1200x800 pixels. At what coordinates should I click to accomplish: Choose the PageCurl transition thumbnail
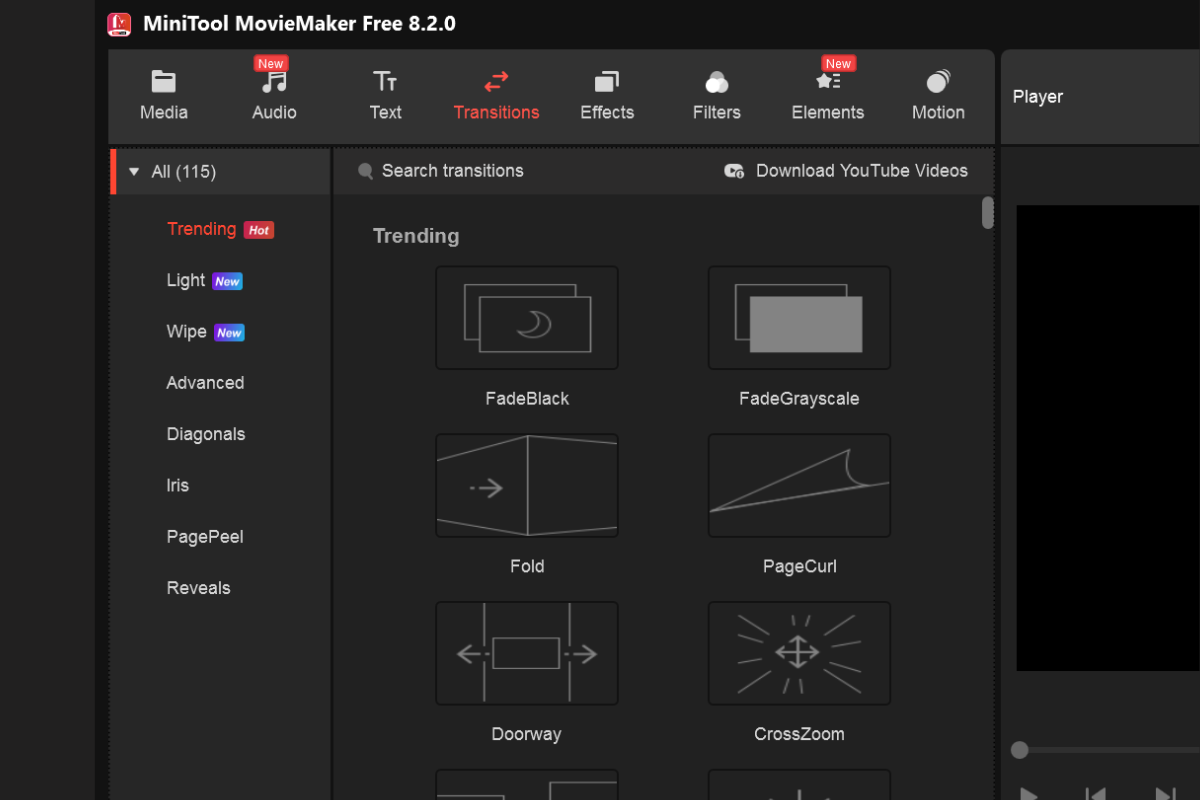click(x=799, y=486)
